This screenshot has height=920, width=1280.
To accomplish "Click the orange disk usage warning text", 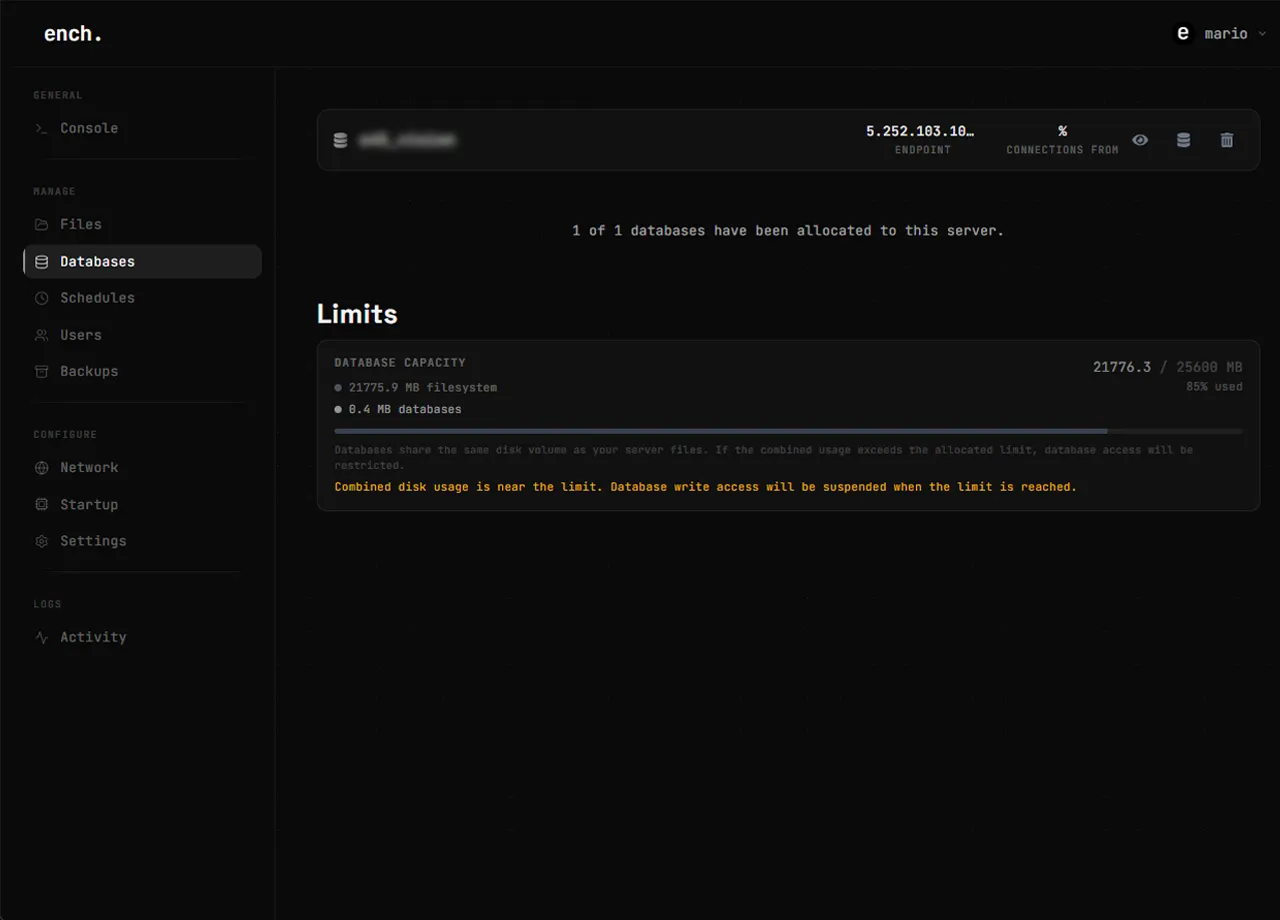I will [705, 487].
